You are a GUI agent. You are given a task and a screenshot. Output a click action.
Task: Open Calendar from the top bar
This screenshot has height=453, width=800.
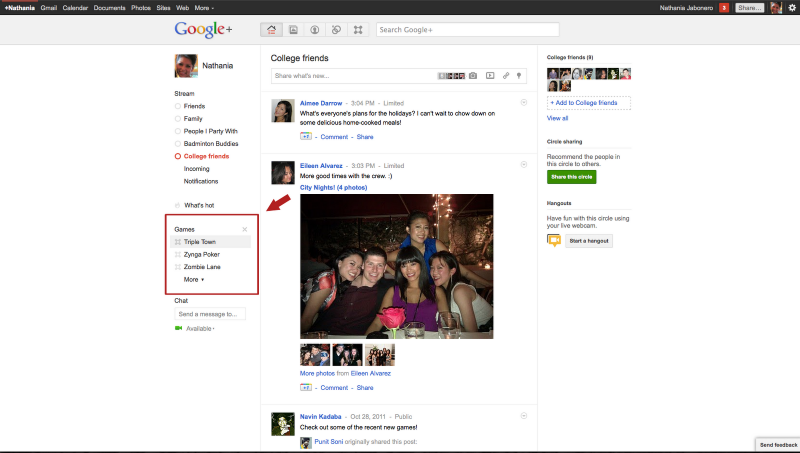pyautogui.click(x=76, y=7)
